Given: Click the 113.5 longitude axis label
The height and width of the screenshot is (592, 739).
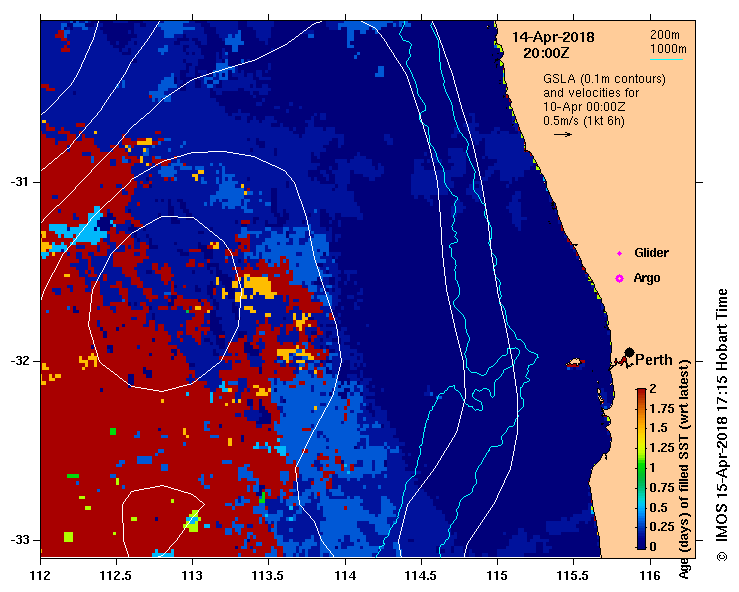Looking at the screenshot, I should coord(269,576).
